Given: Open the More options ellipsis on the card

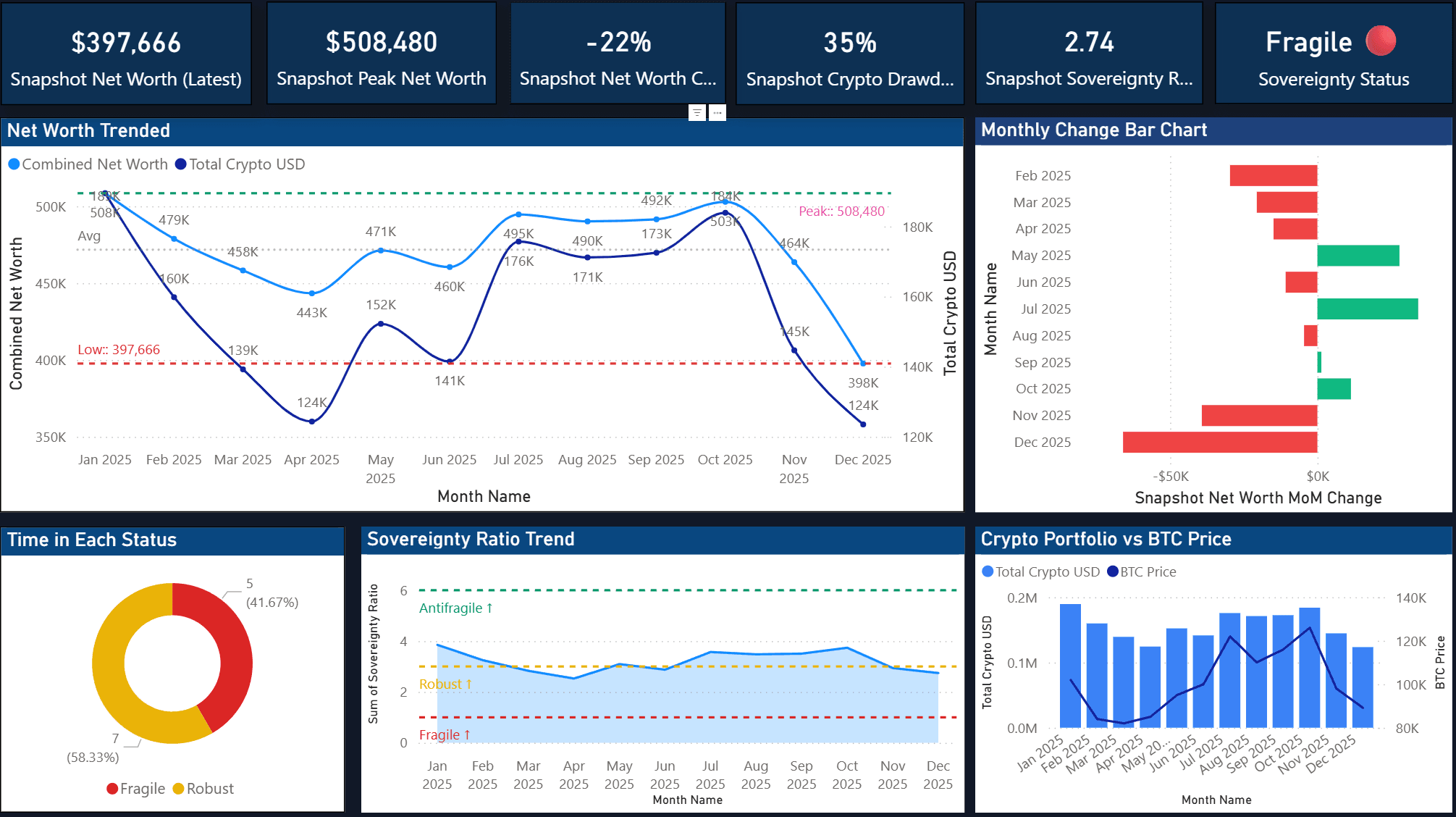Looking at the screenshot, I should pyautogui.click(x=716, y=113).
